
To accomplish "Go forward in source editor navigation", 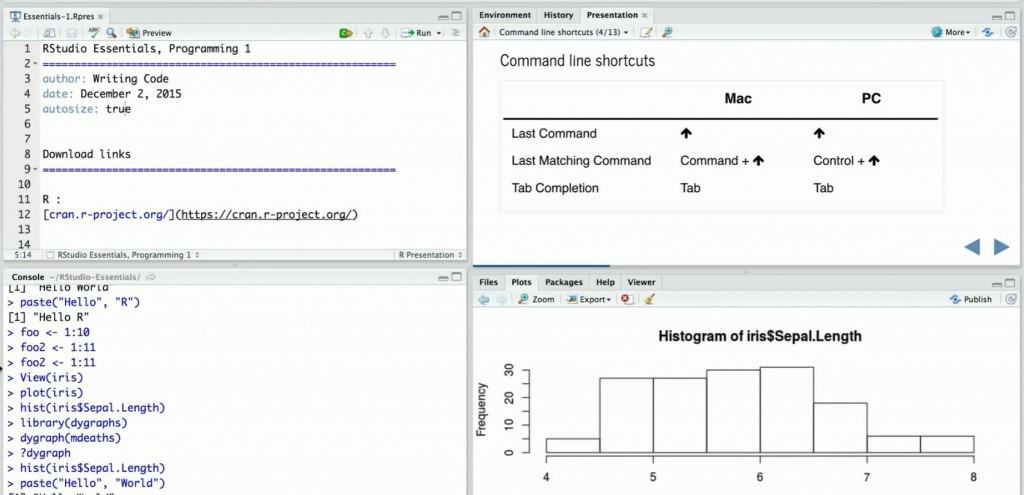I will (x=27, y=33).
